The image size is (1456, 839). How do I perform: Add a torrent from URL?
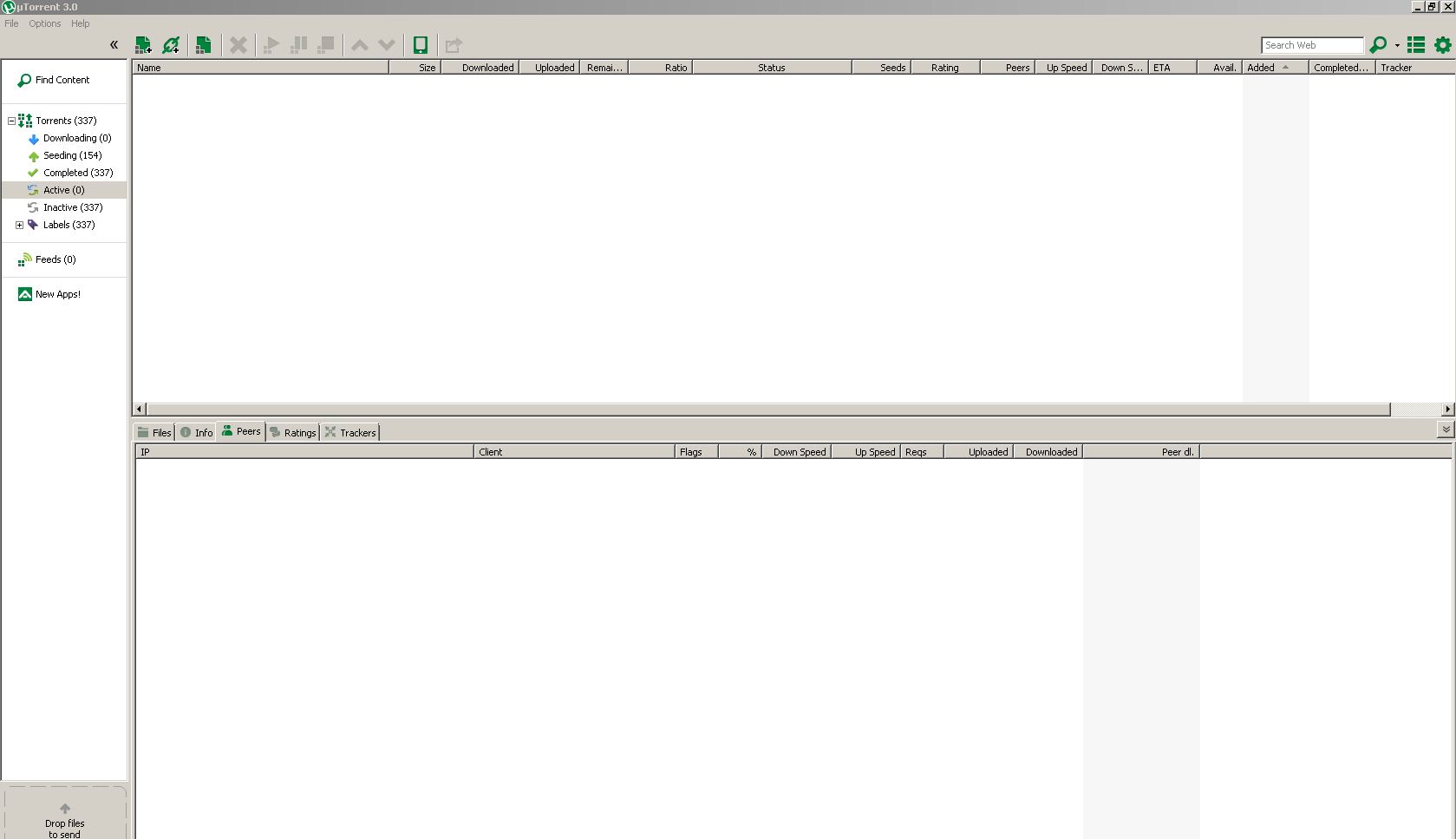tap(173, 44)
